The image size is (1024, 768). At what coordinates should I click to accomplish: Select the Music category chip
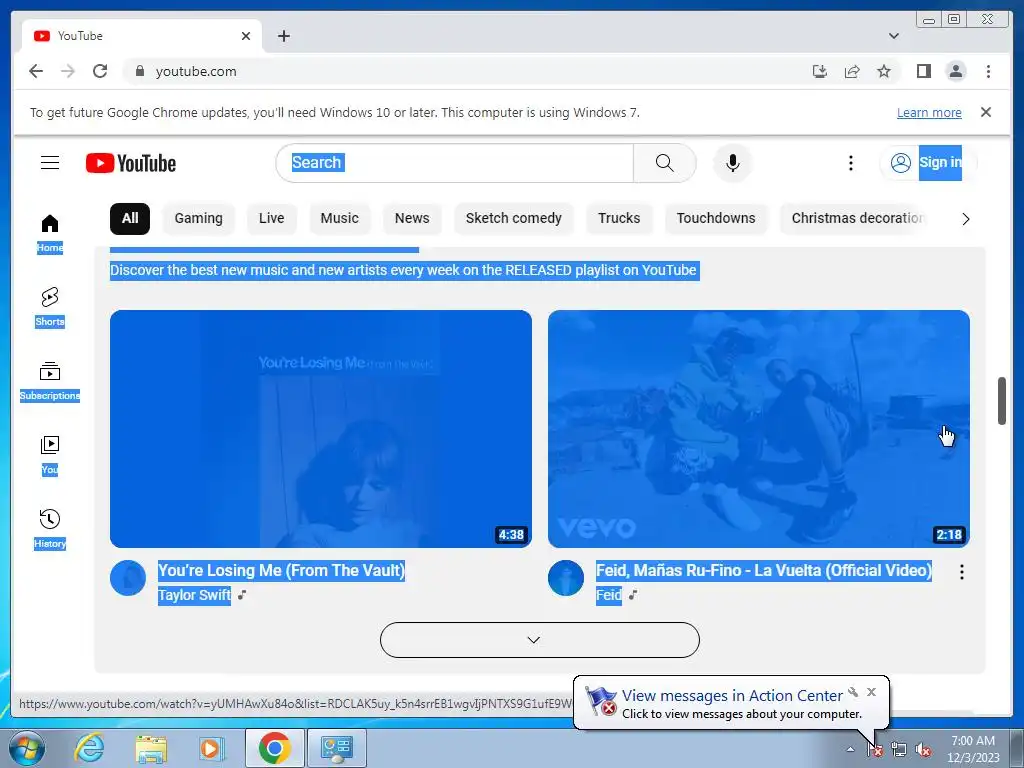coord(339,218)
